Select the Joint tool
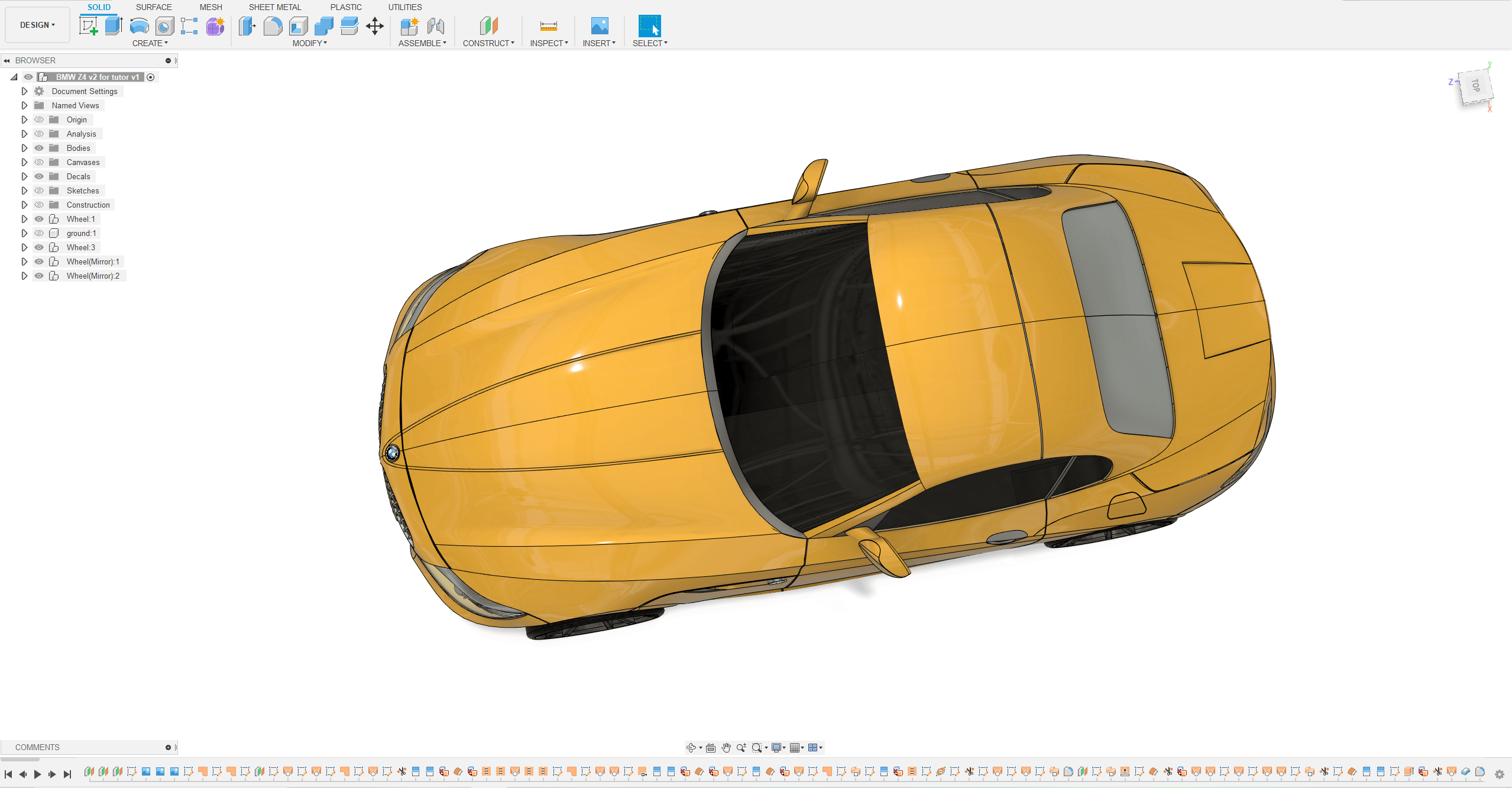The image size is (1512, 788). (436, 26)
